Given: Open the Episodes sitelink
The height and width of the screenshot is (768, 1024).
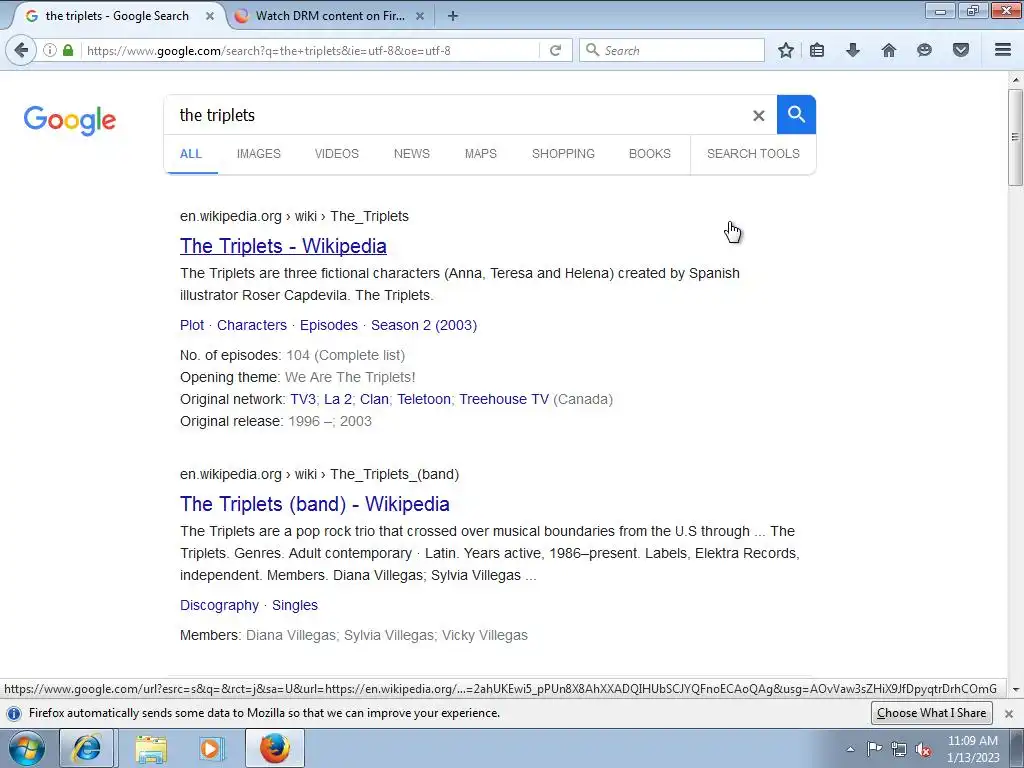Looking at the screenshot, I should pyautogui.click(x=328, y=325).
